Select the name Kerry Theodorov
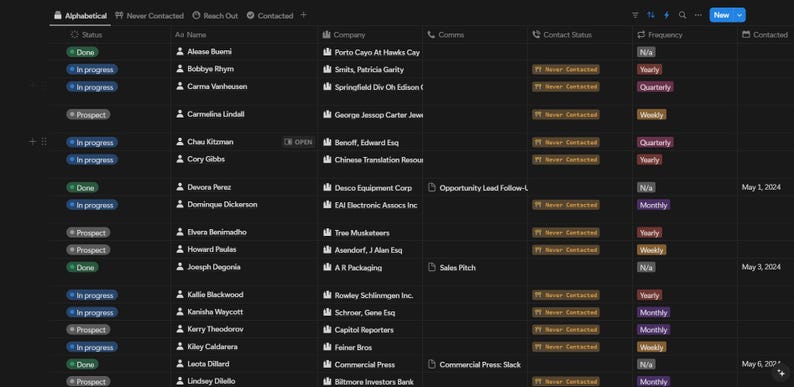794x387 pixels. click(x=215, y=329)
